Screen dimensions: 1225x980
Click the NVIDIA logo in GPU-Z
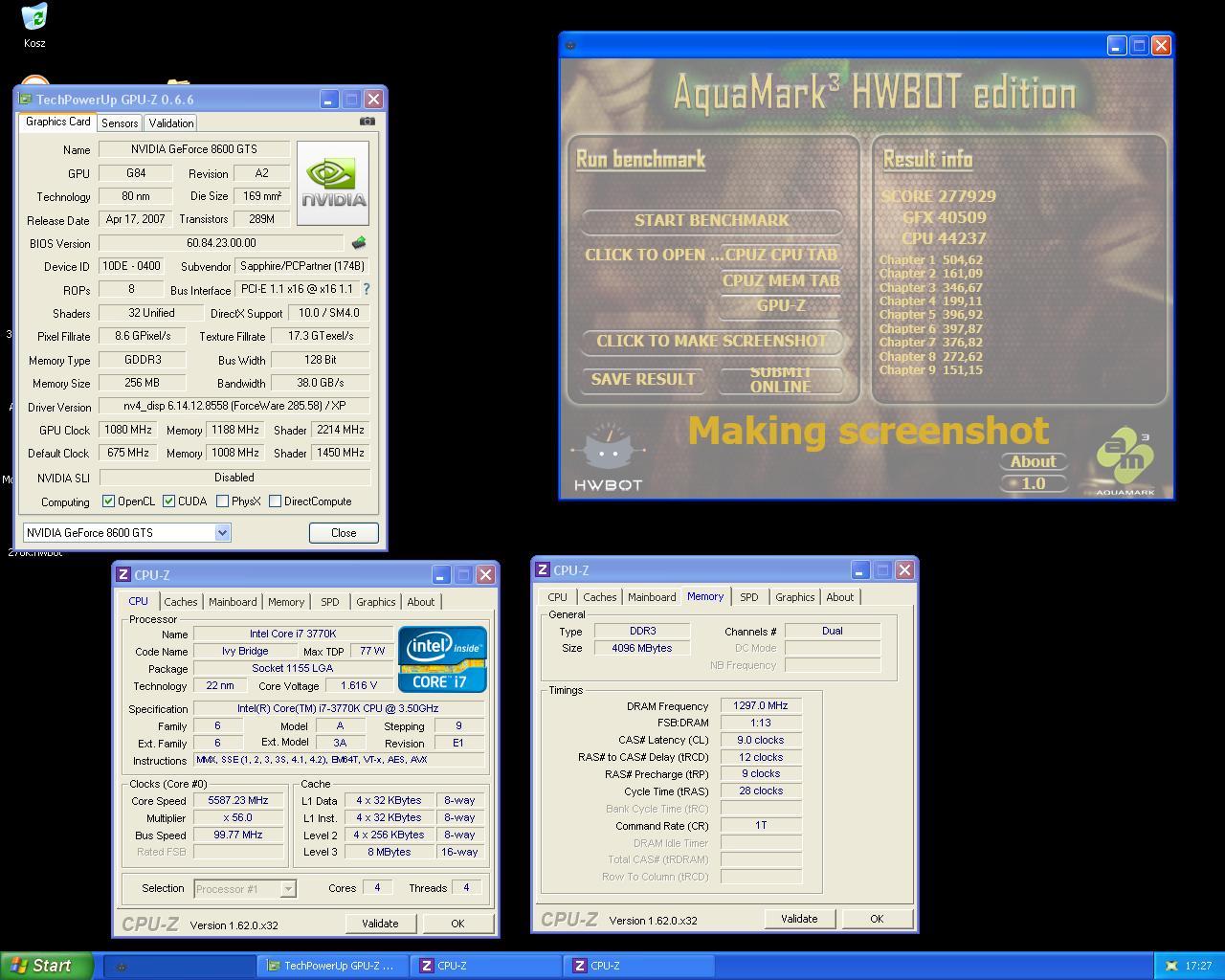(333, 183)
